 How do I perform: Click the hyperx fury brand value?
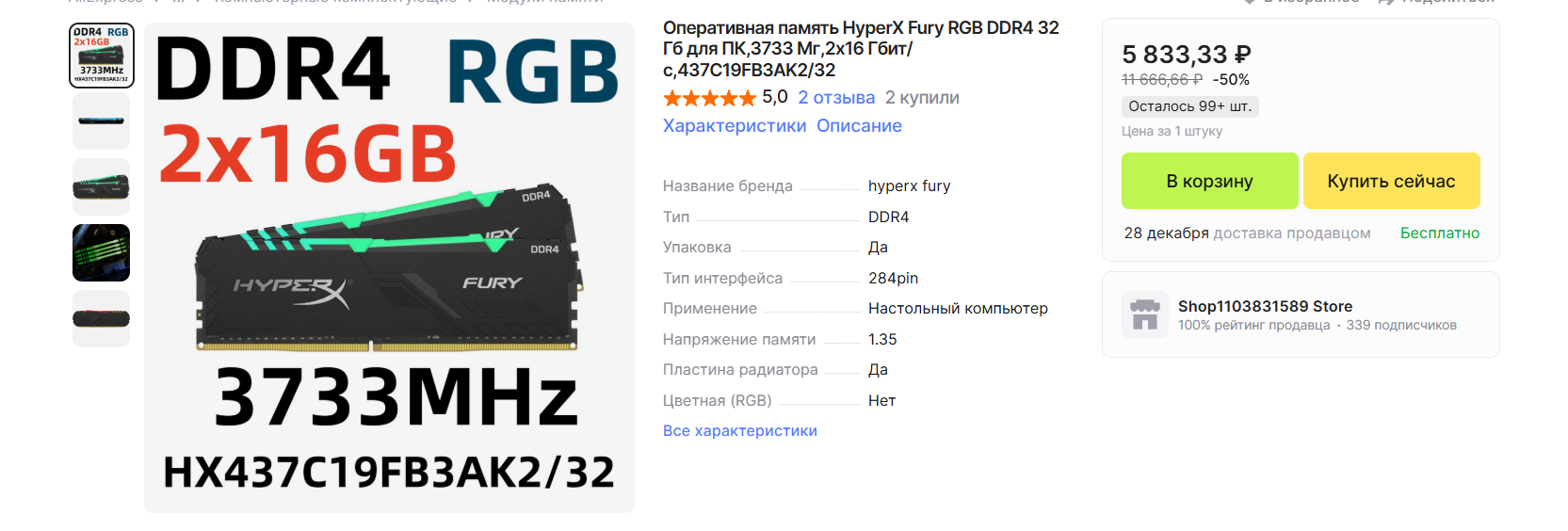click(910, 186)
